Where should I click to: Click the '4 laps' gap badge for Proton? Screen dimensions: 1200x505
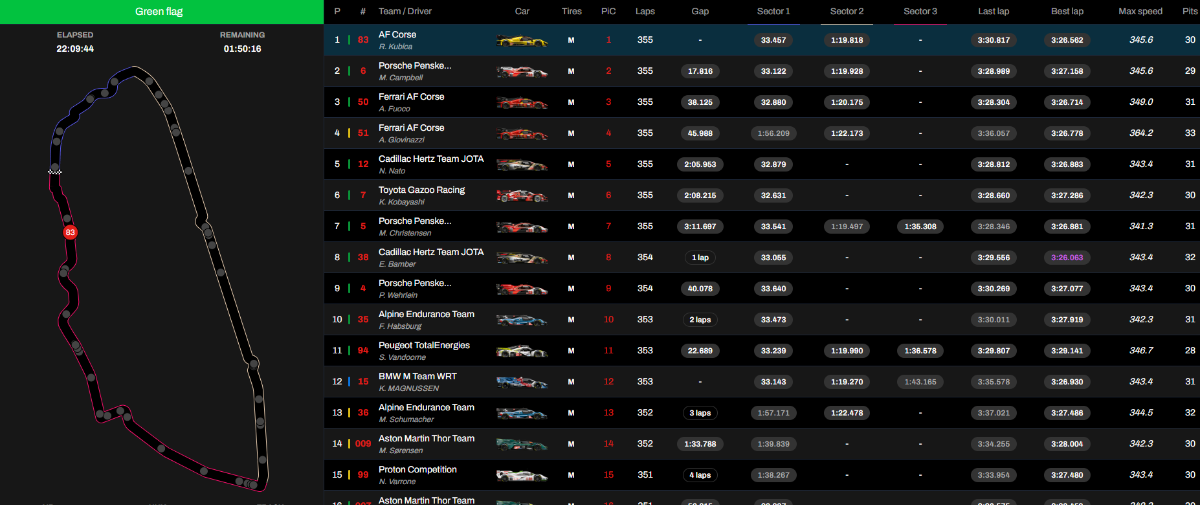700,475
